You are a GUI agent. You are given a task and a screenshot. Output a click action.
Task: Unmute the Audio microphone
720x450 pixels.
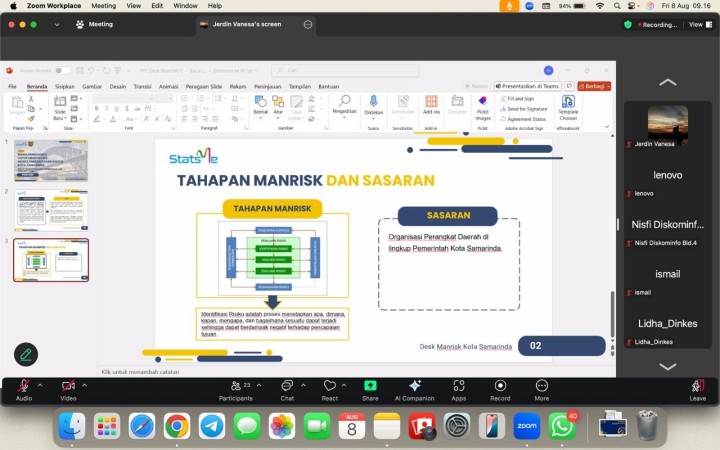24,386
